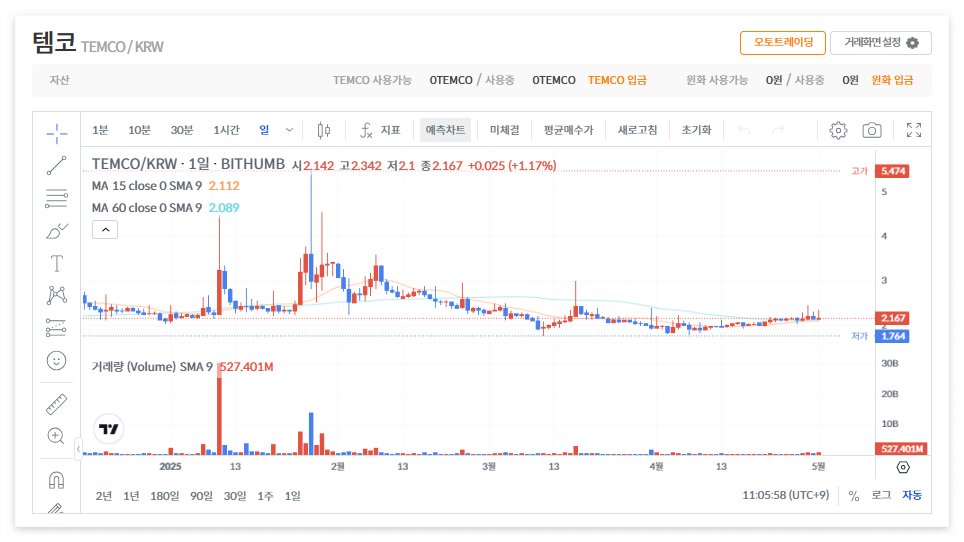Toggle the magnet snap mode
The image size is (964, 542).
(57, 480)
